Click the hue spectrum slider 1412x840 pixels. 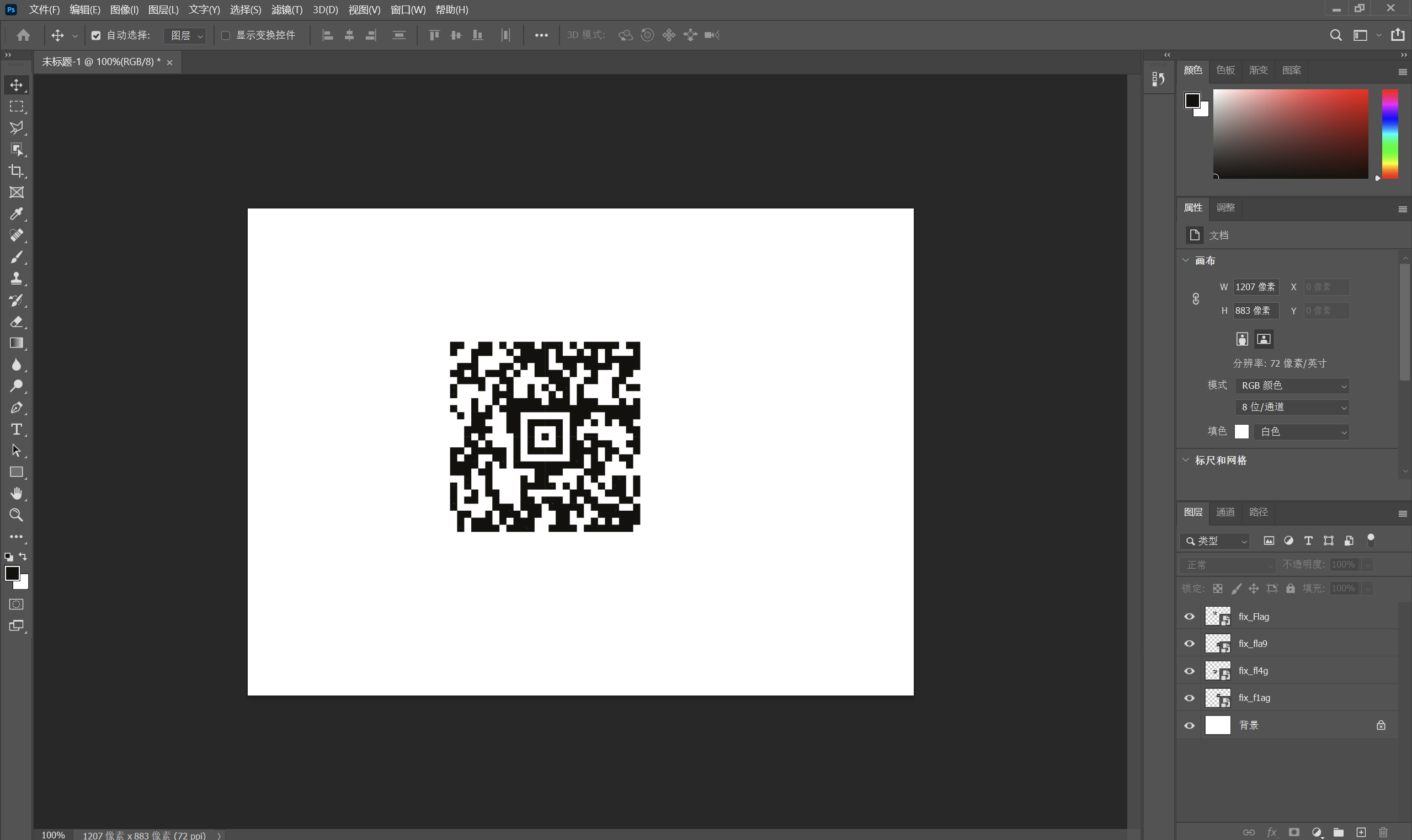pos(1389,133)
